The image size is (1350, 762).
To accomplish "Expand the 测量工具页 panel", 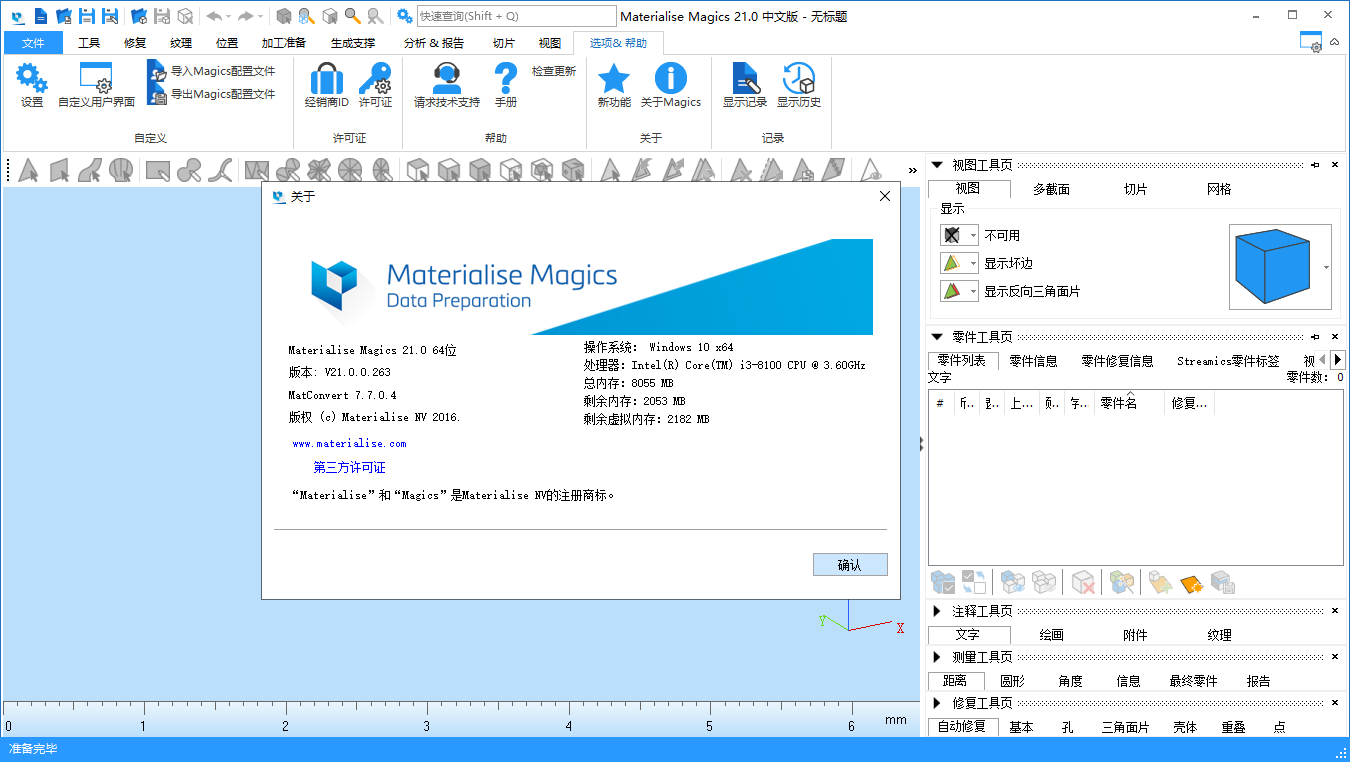I will tap(937, 657).
